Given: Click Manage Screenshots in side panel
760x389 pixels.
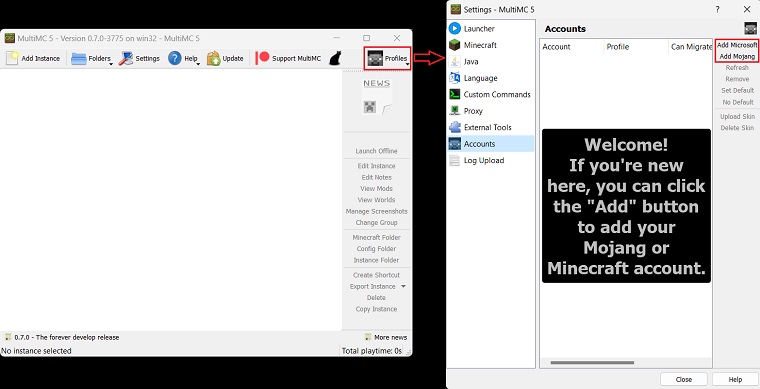Looking at the screenshot, I should coord(376,211).
